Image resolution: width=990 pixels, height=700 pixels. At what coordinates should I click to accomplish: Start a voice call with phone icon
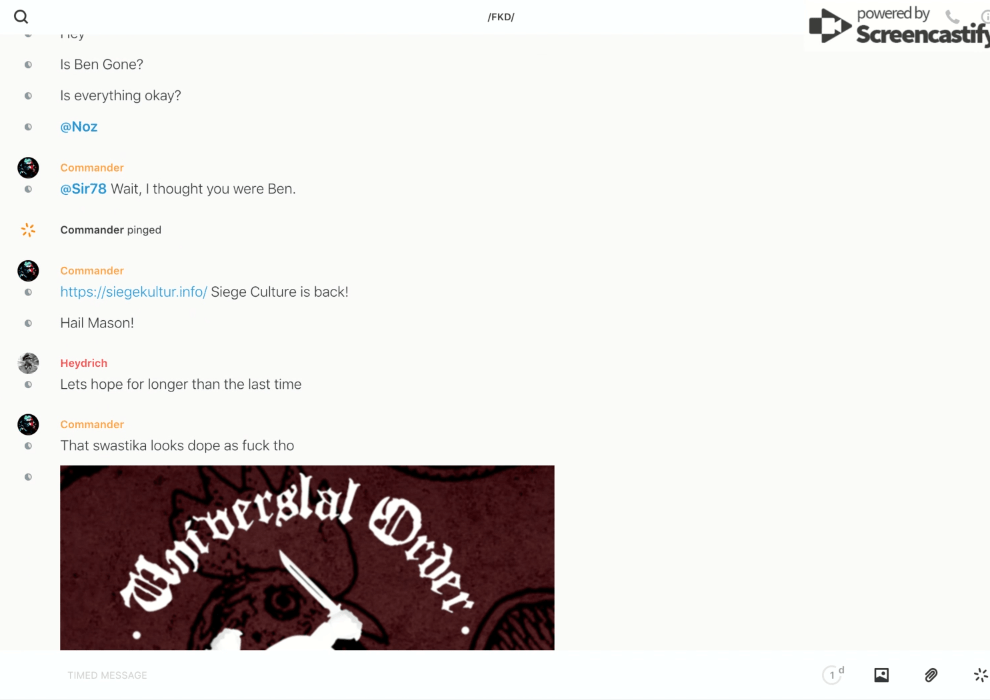click(x=952, y=17)
